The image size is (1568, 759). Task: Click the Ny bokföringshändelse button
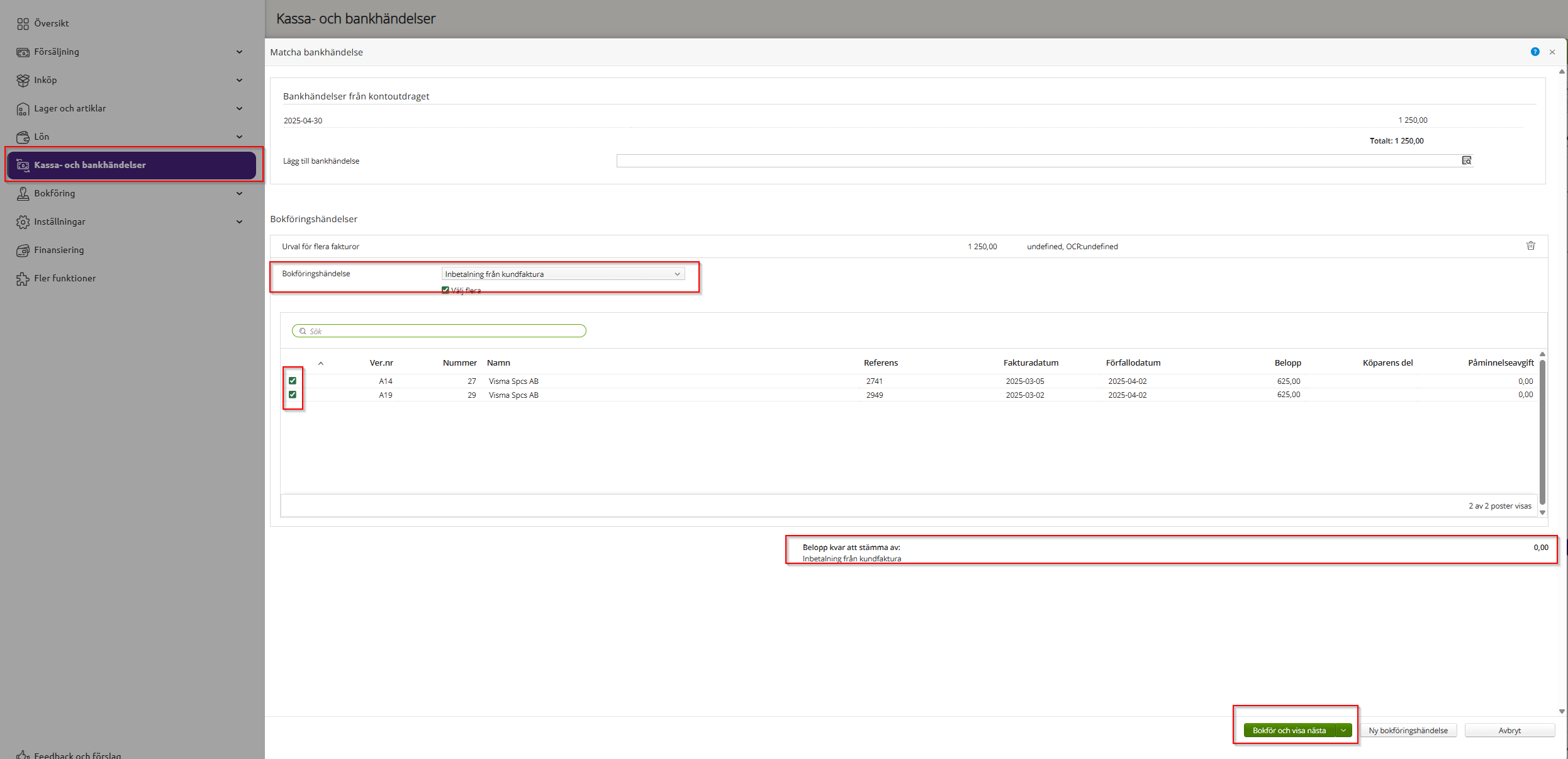[1408, 731]
